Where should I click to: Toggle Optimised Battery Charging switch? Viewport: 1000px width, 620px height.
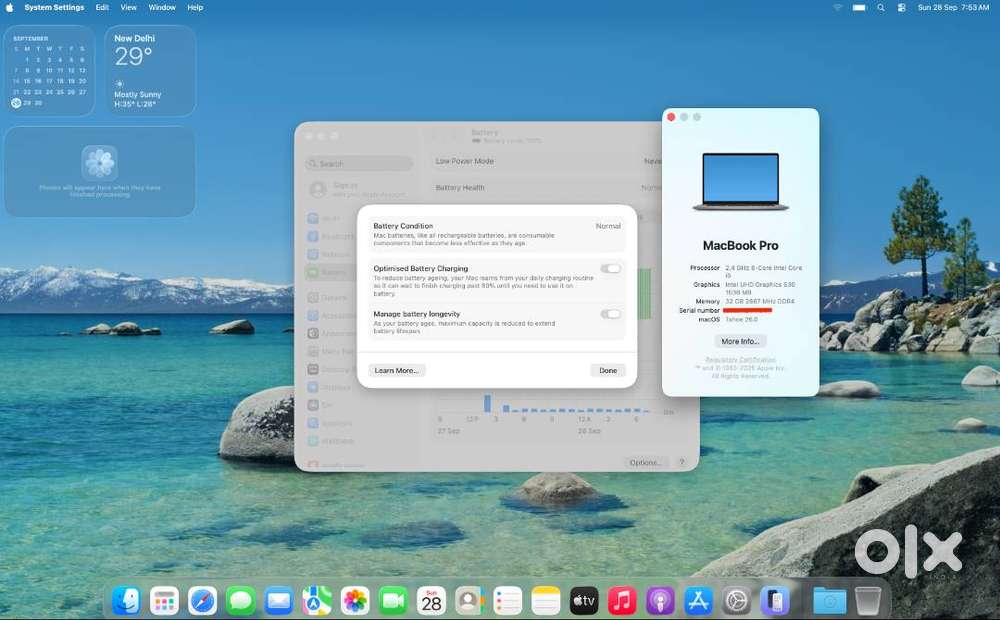point(610,269)
